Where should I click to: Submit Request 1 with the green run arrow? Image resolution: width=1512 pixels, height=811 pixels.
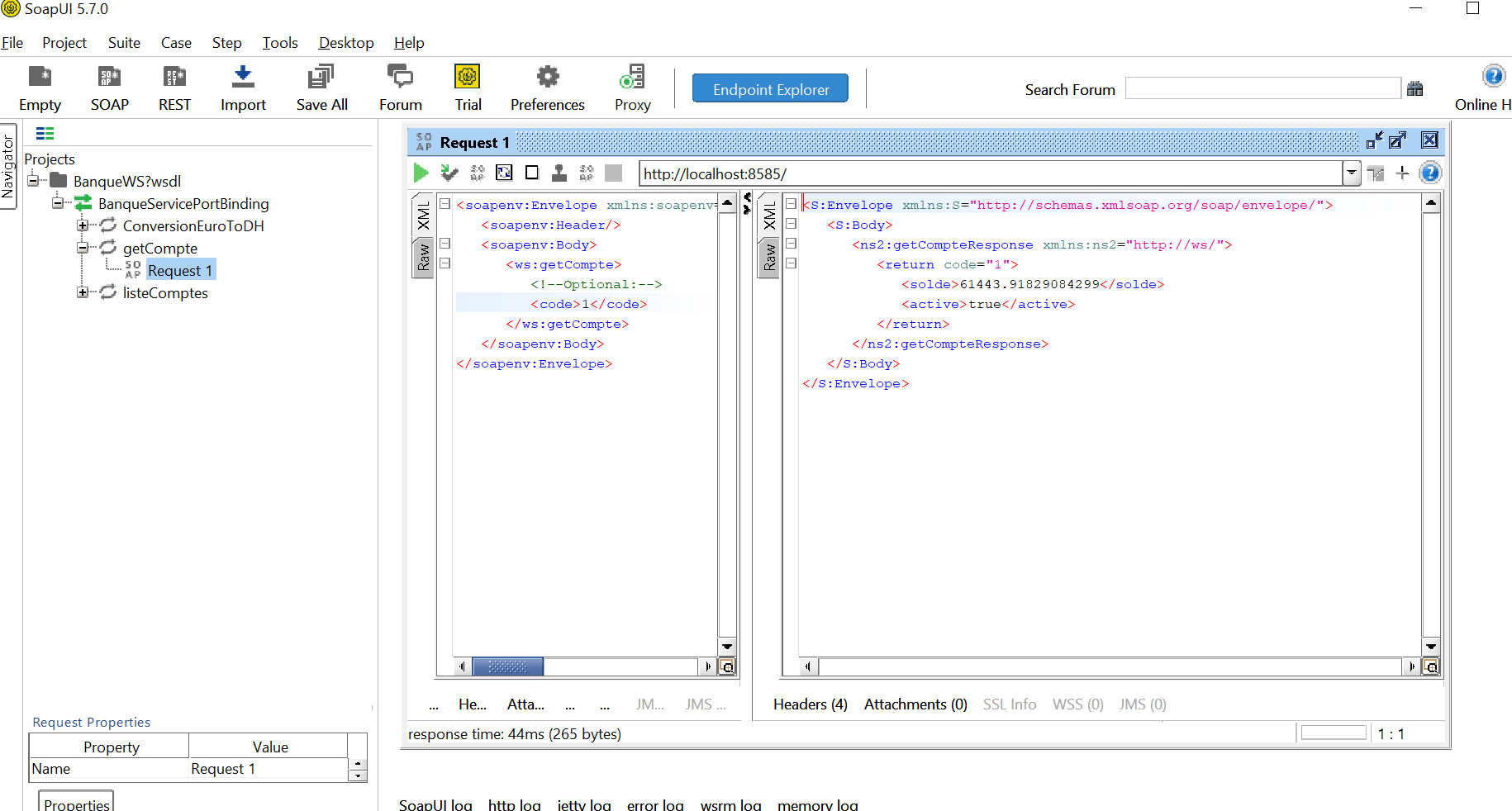point(421,173)
